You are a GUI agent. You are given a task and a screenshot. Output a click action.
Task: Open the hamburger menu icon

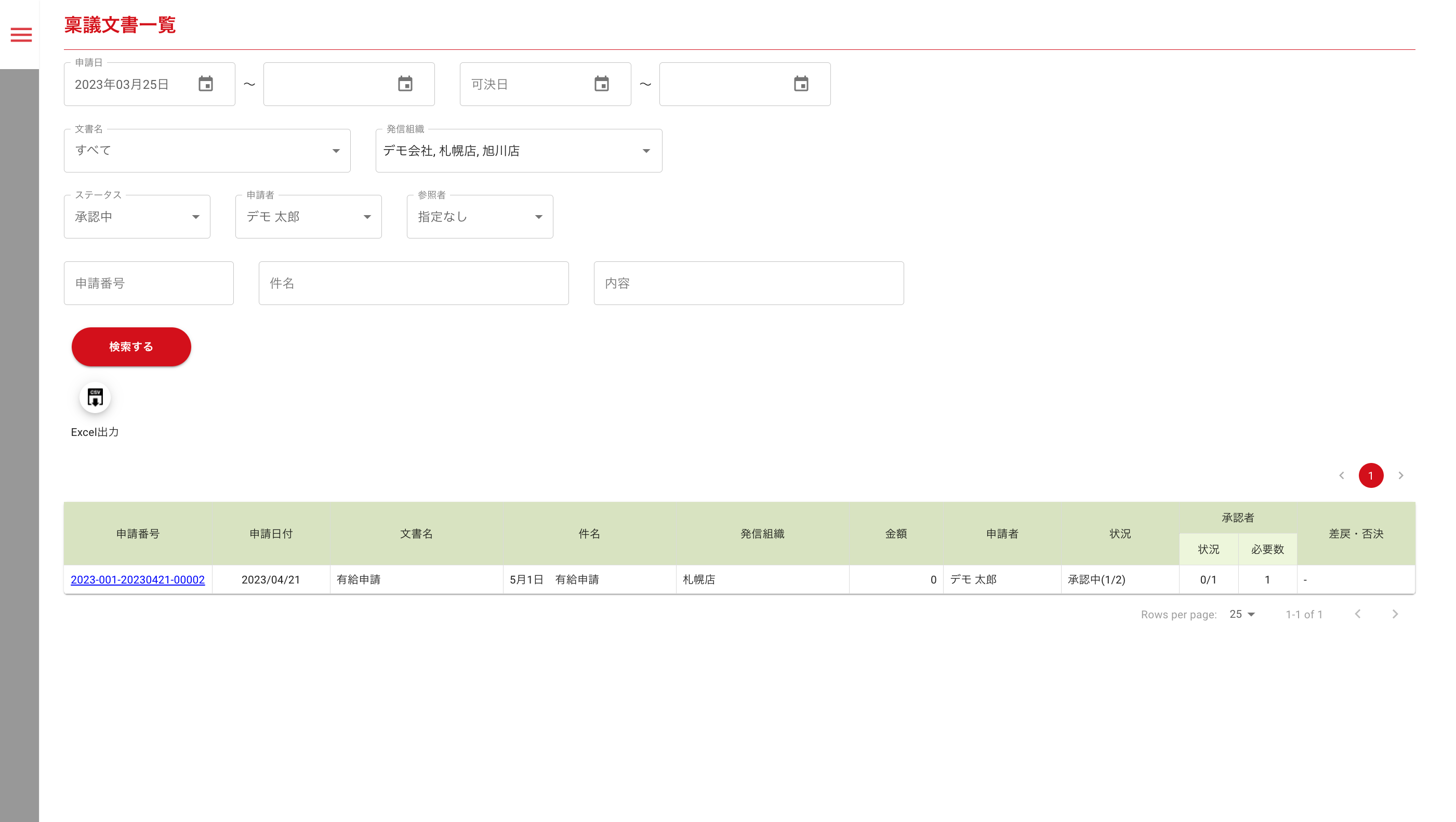click(x=21, y=35)
